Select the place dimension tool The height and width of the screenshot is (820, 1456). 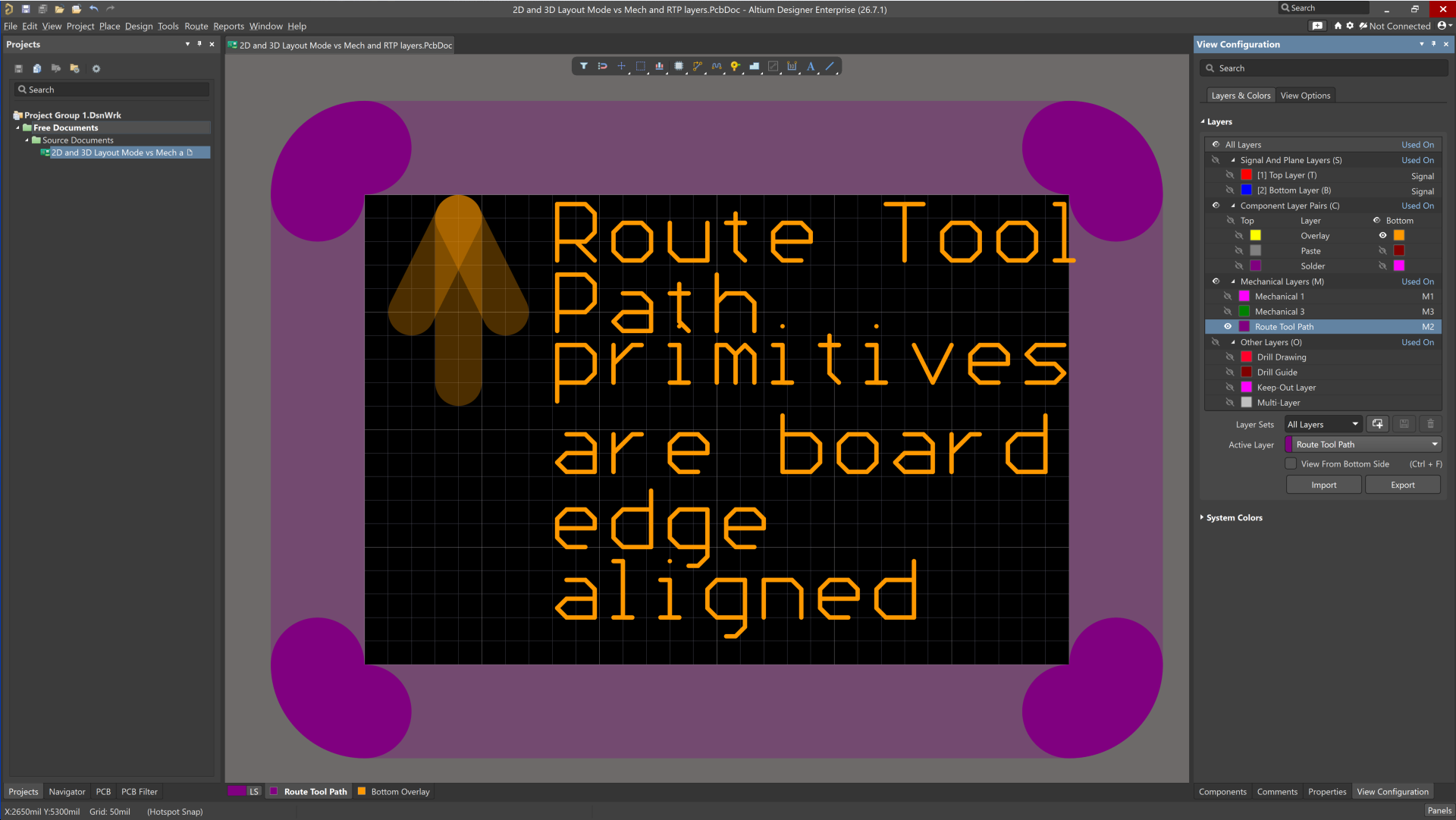click(x=792, y=67)
